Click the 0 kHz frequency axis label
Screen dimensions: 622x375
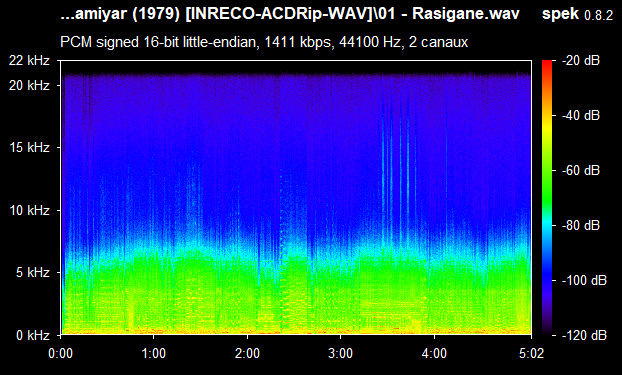tap(33, 335)
